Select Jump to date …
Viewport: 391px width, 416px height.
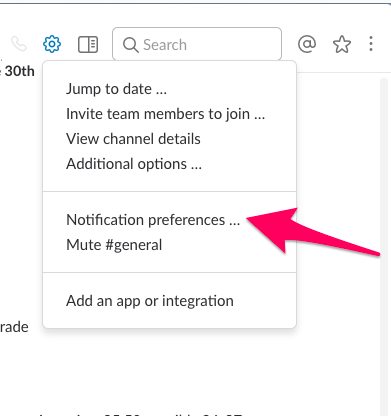[x=116, y=89]
